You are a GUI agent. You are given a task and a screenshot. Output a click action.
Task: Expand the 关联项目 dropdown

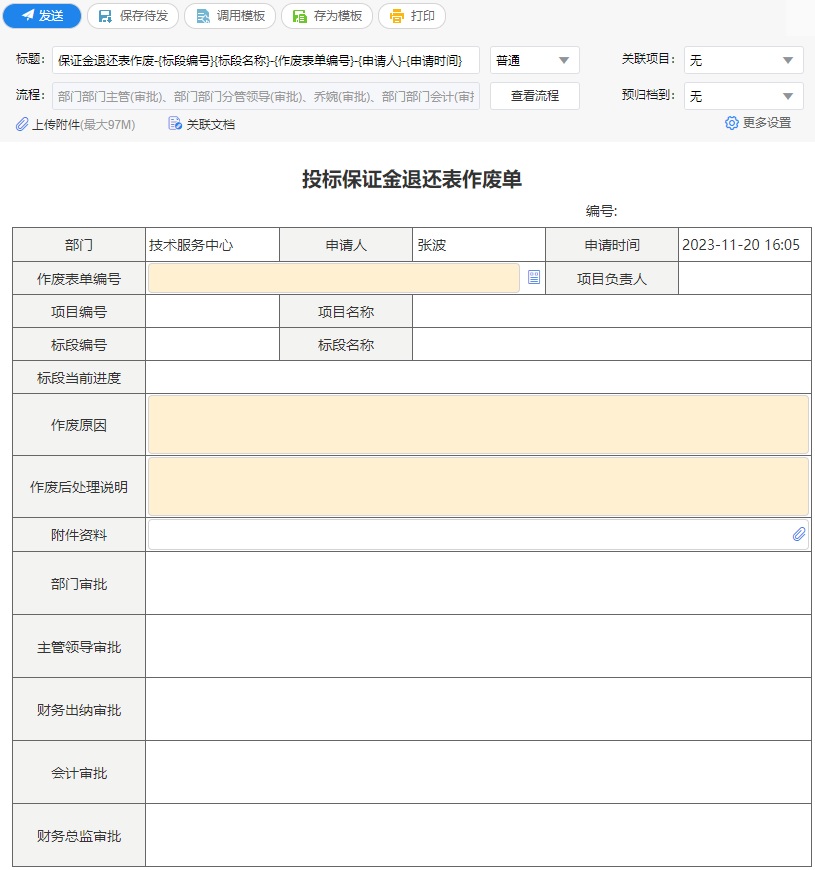tap(743, 60)
